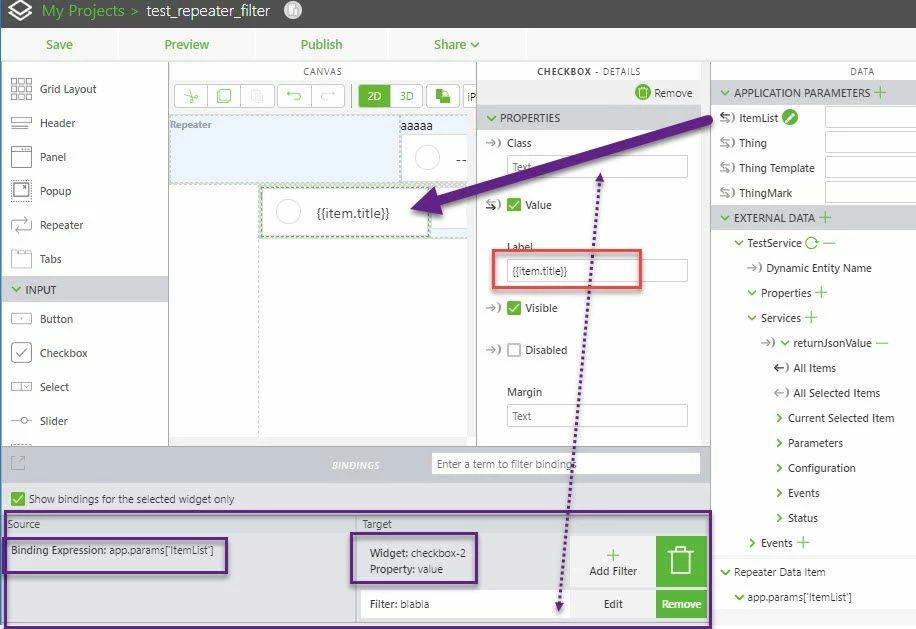Expand Current Selected Item node
The width and height of the screenshot is (916, 629).
779,418
